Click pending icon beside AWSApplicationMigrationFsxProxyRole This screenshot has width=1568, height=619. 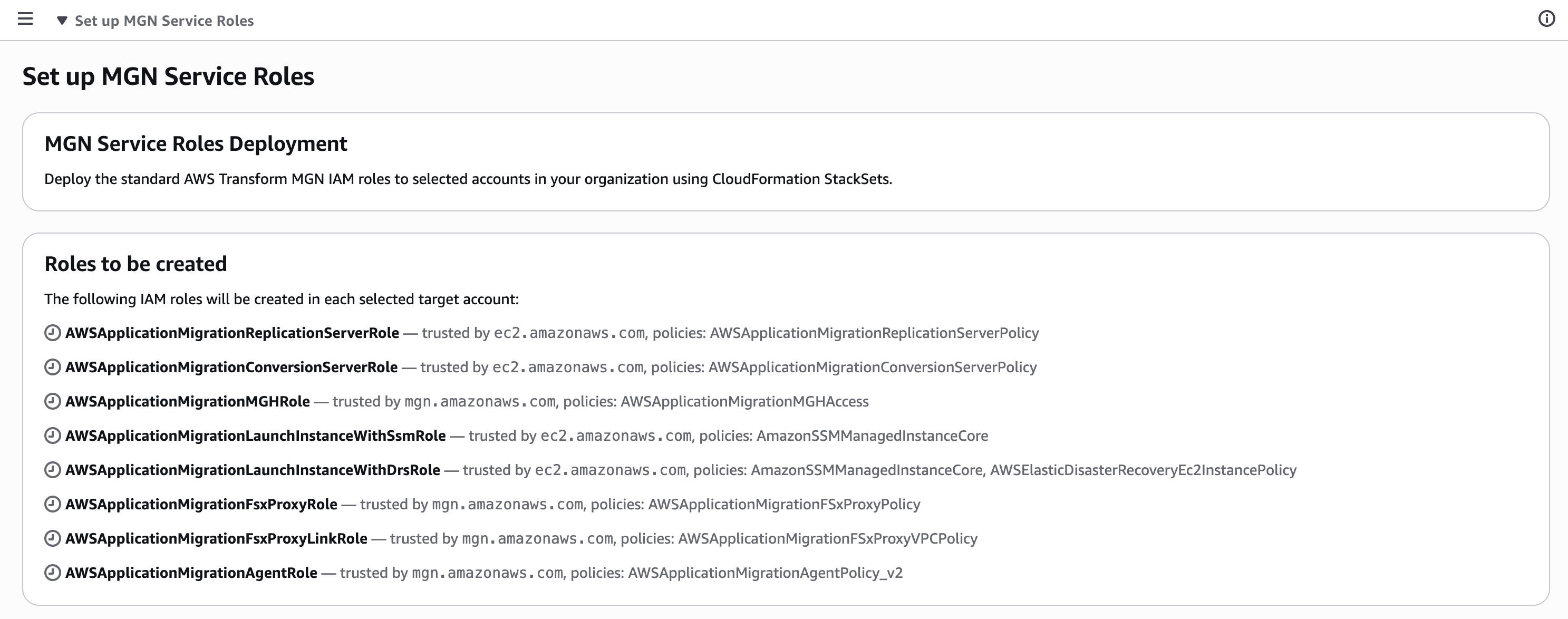coord(53,504)
